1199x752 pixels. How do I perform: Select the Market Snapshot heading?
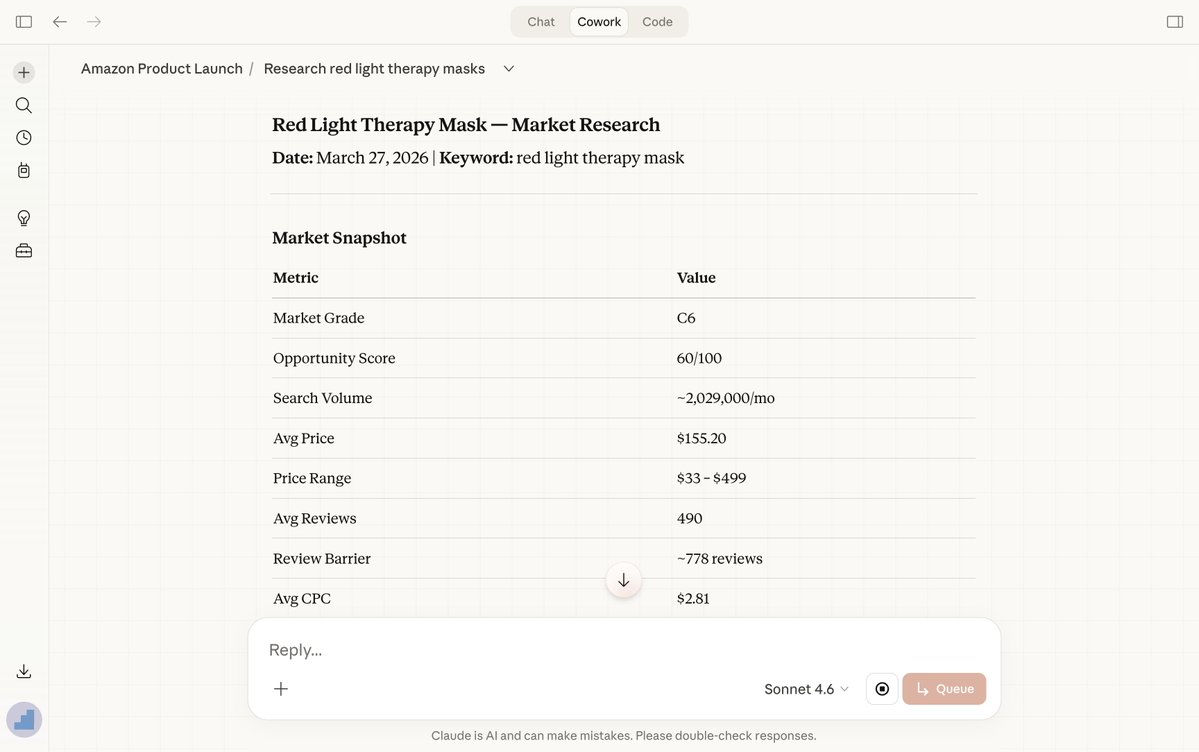pos(340,238)
